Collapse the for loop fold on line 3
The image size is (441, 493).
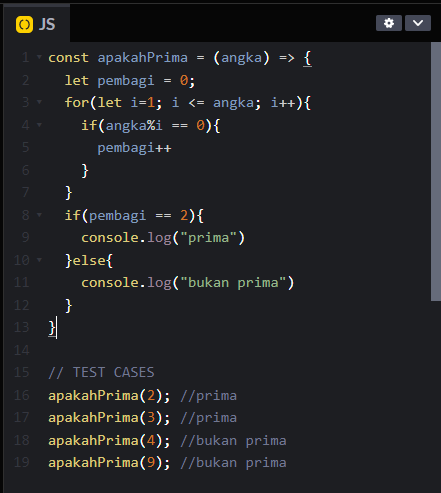39,102
